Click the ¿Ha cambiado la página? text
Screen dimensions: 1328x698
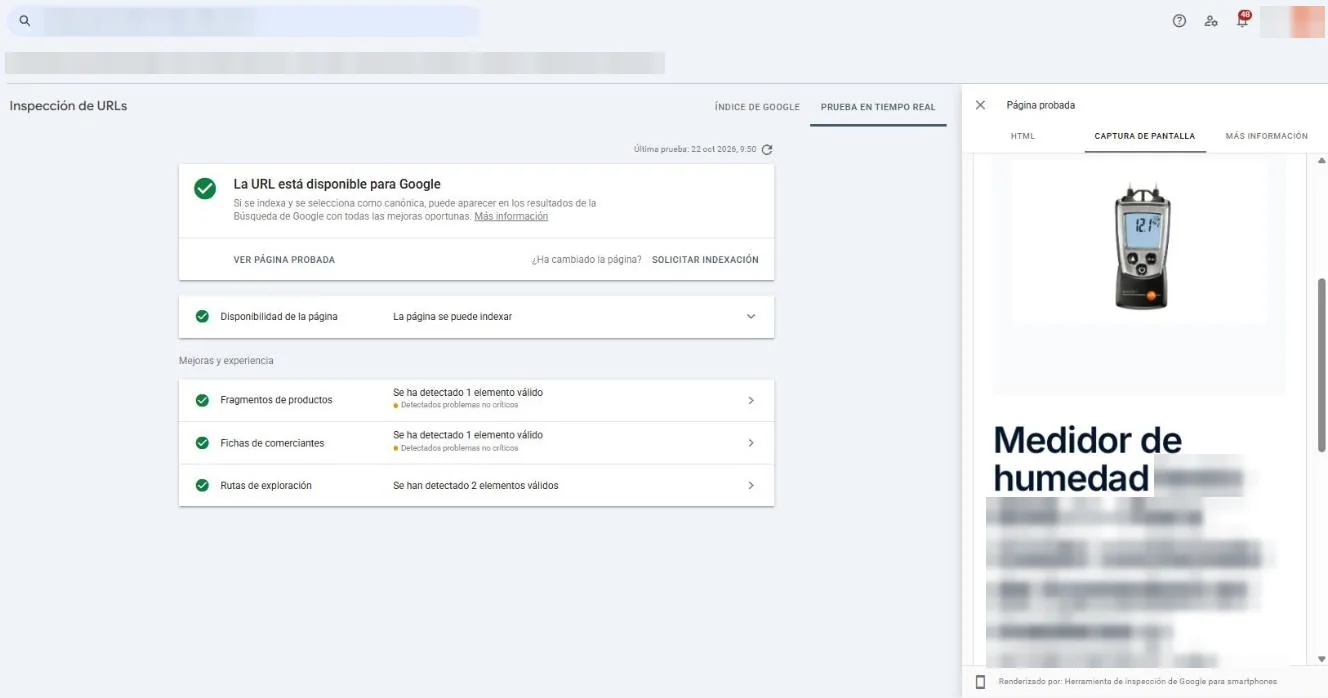coord(586,260)
